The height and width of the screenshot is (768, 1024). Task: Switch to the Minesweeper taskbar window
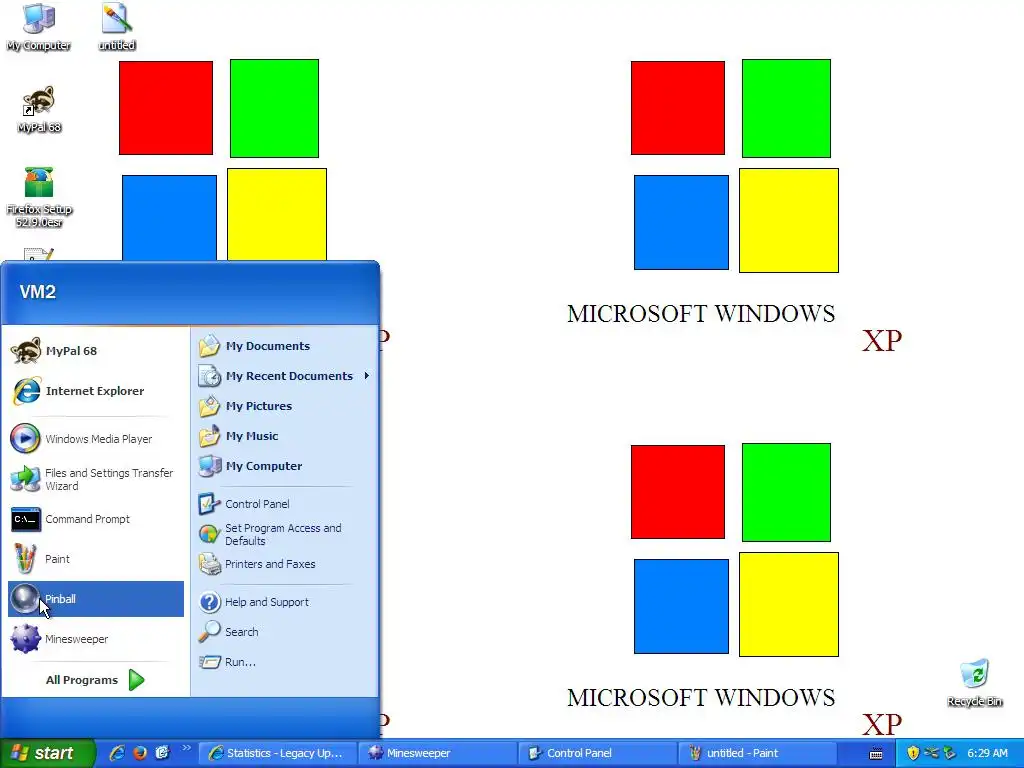pos(438,753)
